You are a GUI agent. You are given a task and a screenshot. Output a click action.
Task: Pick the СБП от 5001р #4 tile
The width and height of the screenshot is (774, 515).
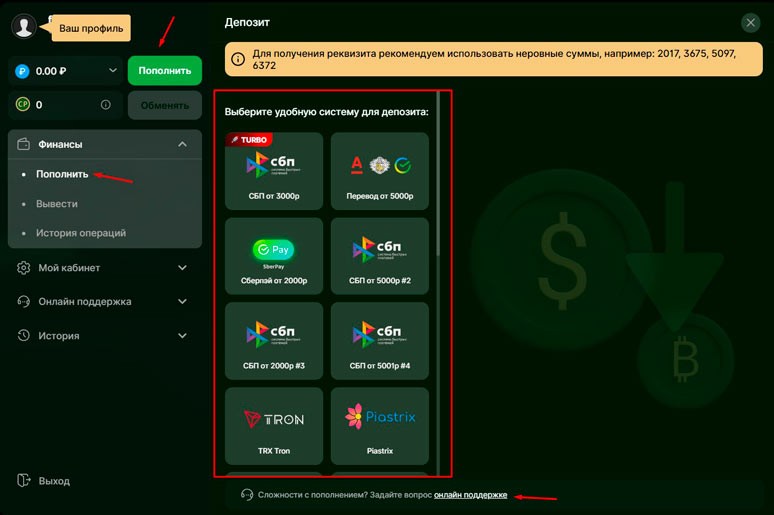pos(380,340)
